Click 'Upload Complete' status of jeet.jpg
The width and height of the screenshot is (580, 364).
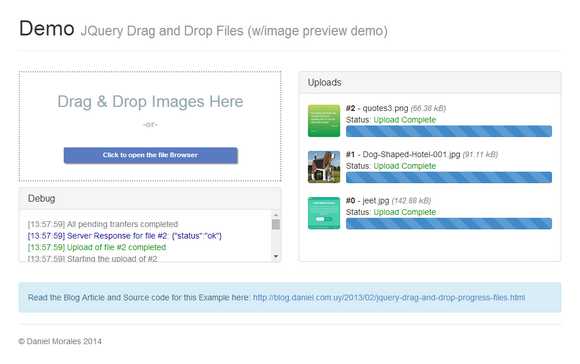[x=405, y=212]
